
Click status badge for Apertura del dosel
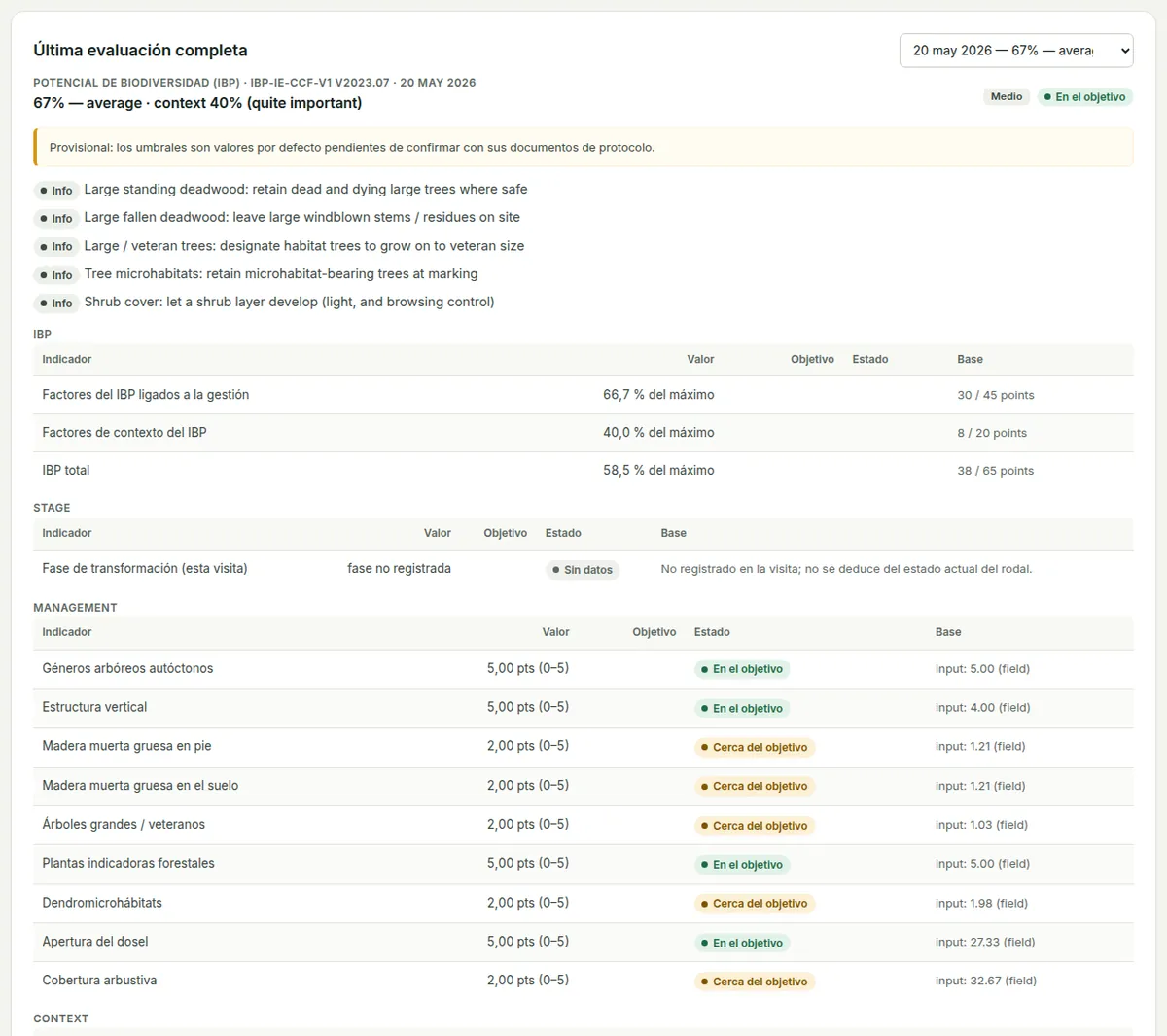tap(742, 943)
